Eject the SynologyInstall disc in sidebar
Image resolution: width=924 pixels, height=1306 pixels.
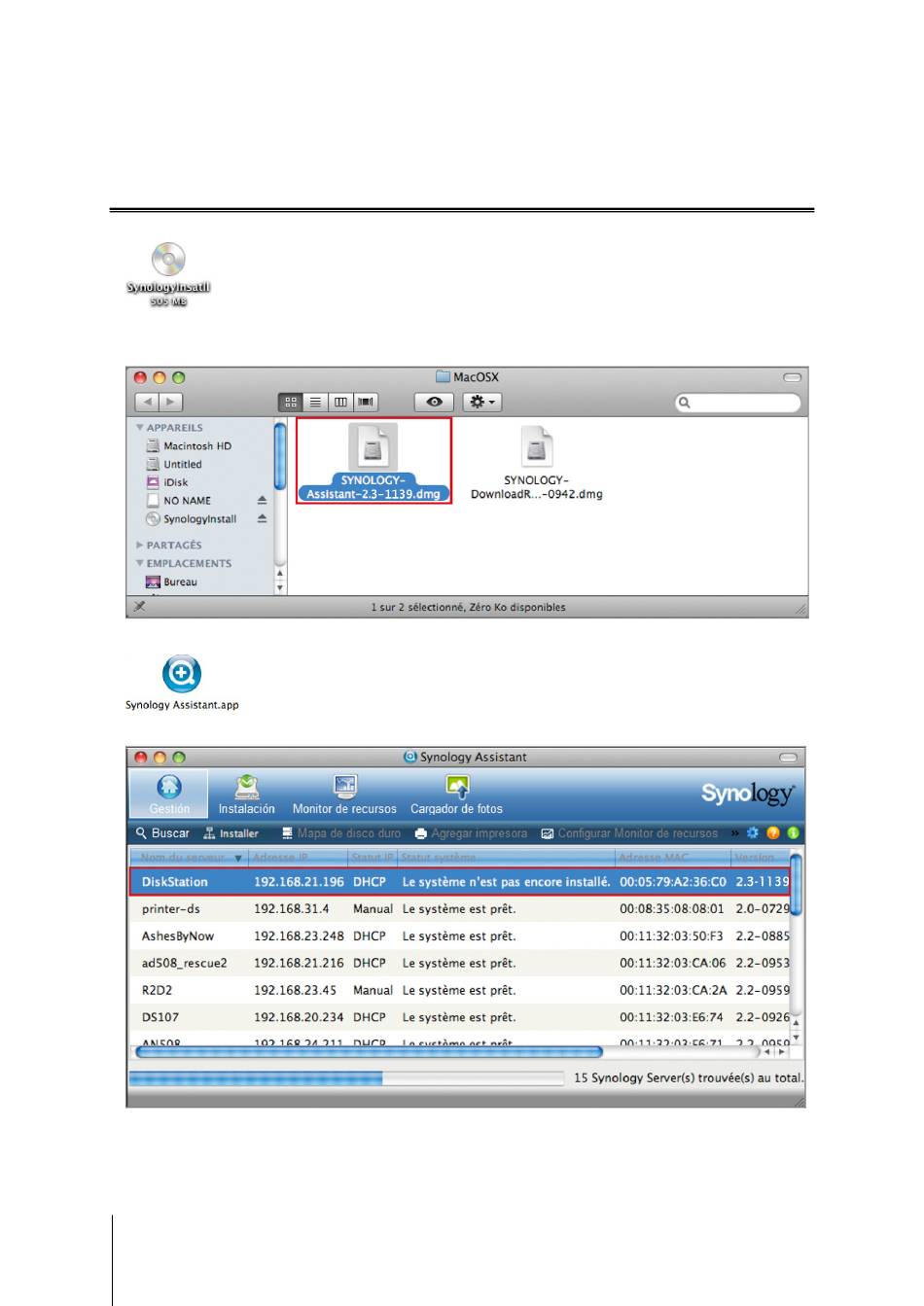click(x=262, y=518)
